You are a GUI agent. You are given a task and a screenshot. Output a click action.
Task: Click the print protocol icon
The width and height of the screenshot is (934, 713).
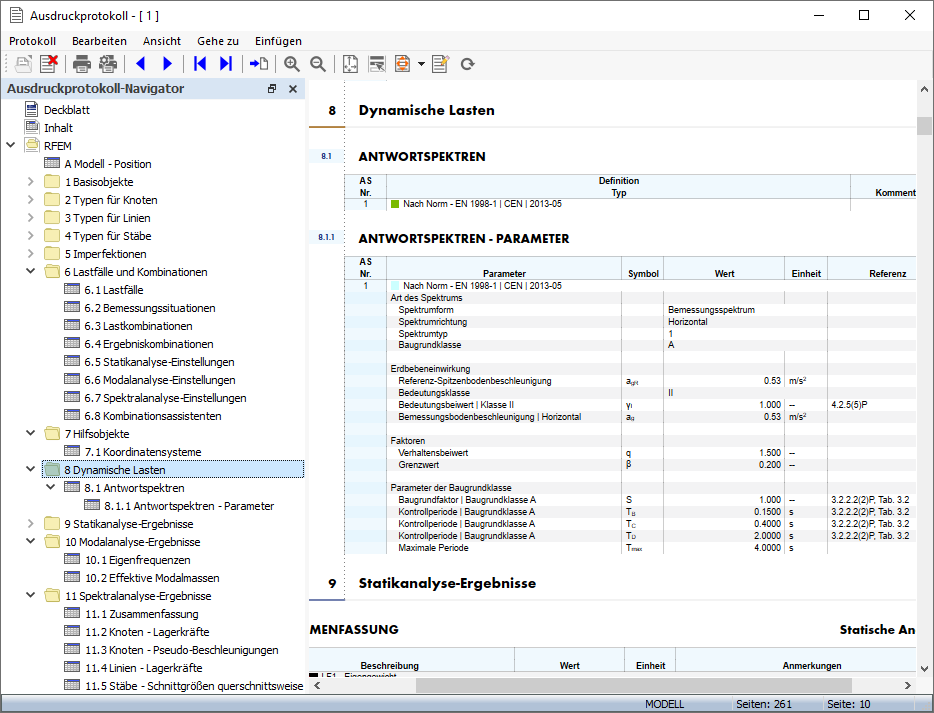[81, 64]
